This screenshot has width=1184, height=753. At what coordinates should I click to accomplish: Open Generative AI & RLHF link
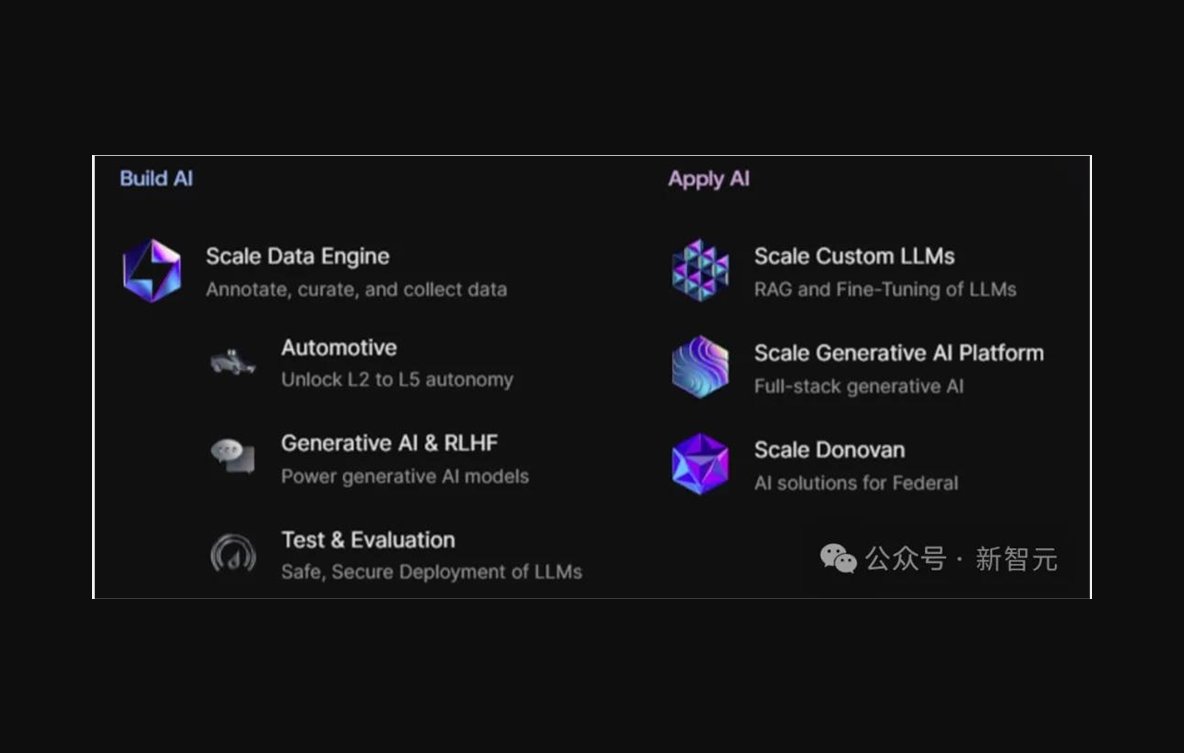coord(389,443)
